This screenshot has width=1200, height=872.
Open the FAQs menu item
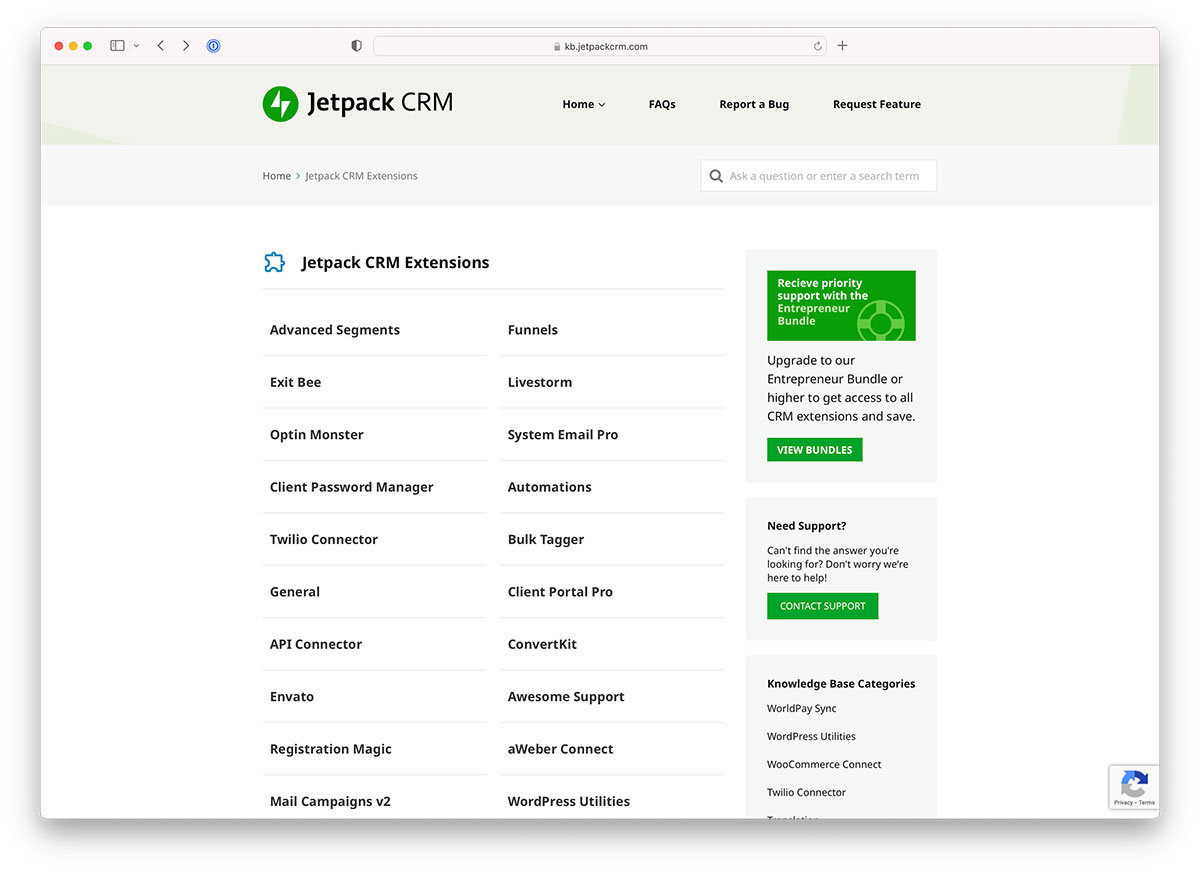pos(662,104)
